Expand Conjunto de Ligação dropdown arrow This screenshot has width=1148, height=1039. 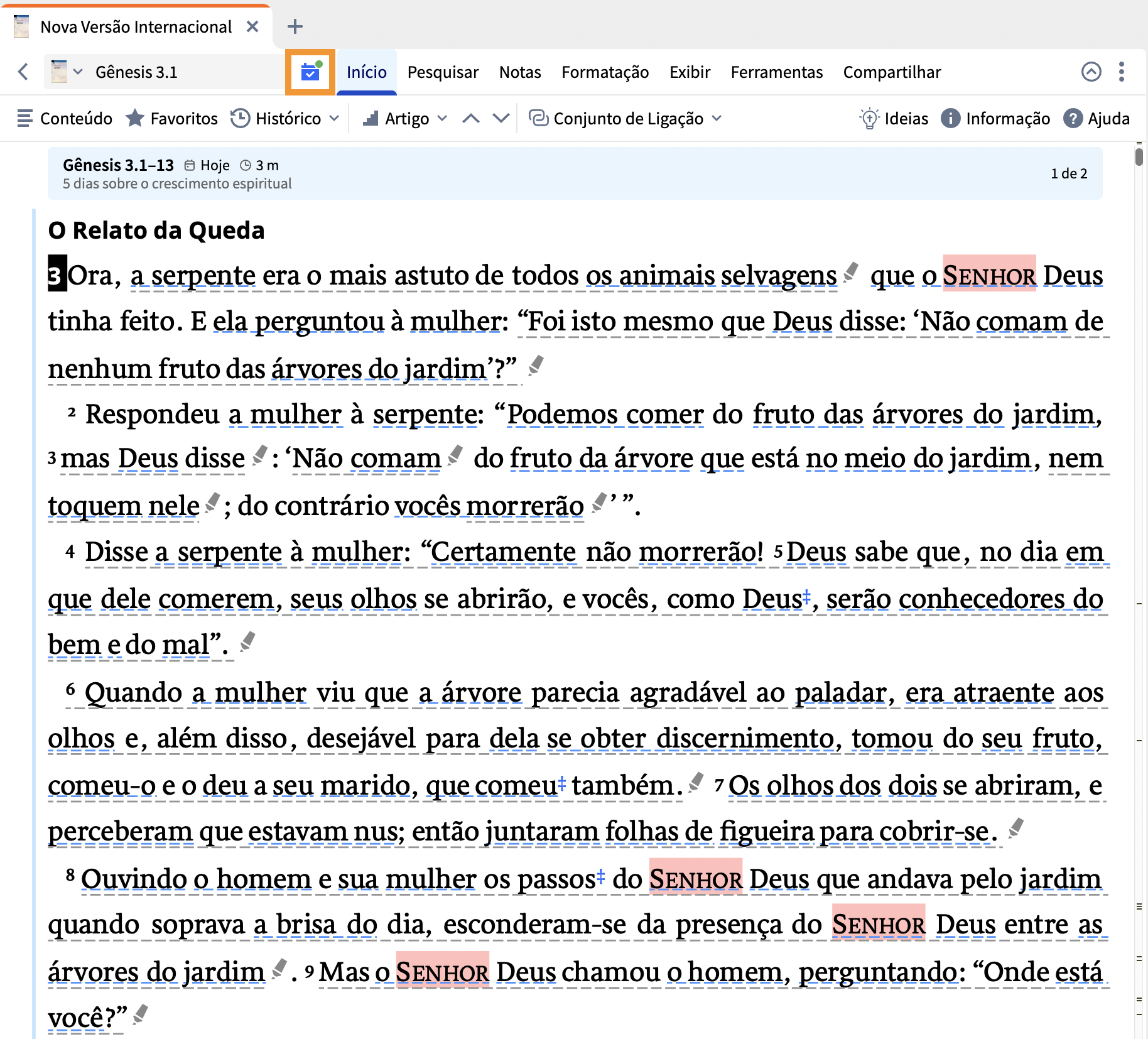[717, 119]
